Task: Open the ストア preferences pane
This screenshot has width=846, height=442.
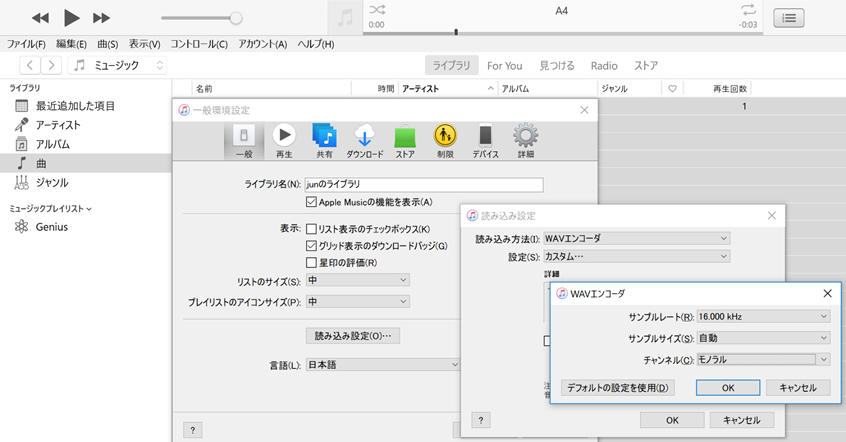Action: click(405, 141)
